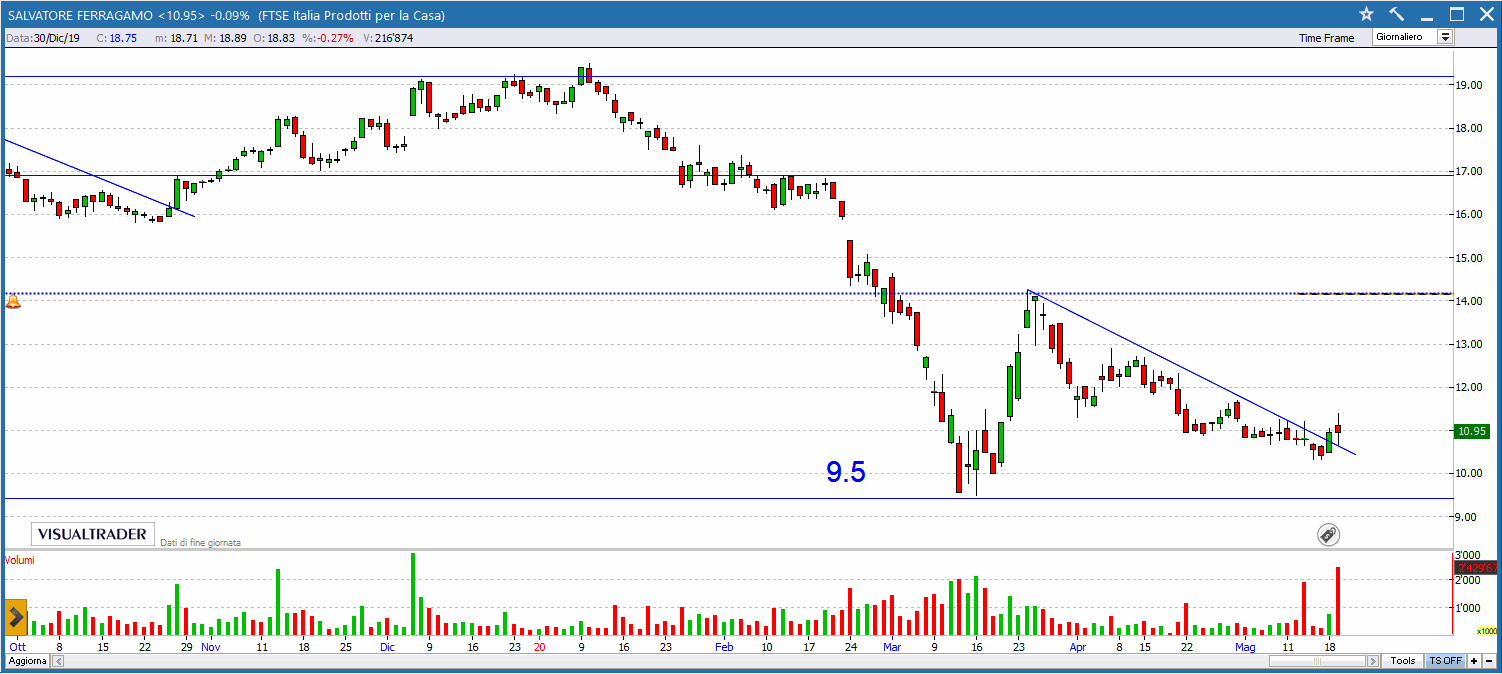1502x674 pixels.
Task: Click the volume value label 2'429'67
Action: pos(1476,568)
